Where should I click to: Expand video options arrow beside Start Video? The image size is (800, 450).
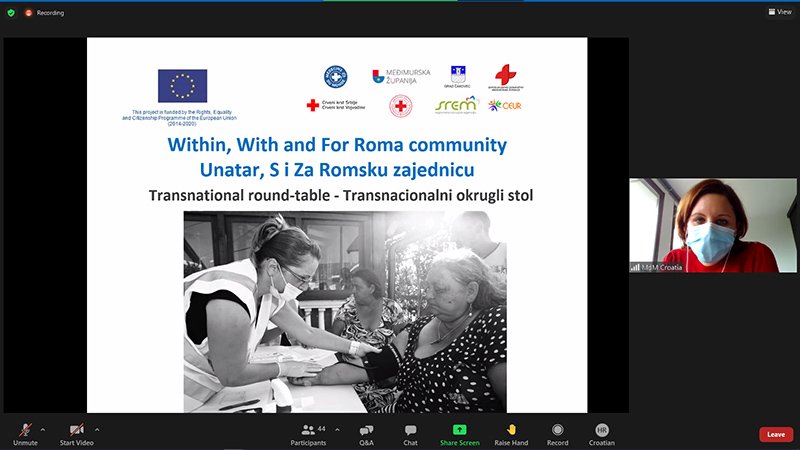tap(97, 430)
